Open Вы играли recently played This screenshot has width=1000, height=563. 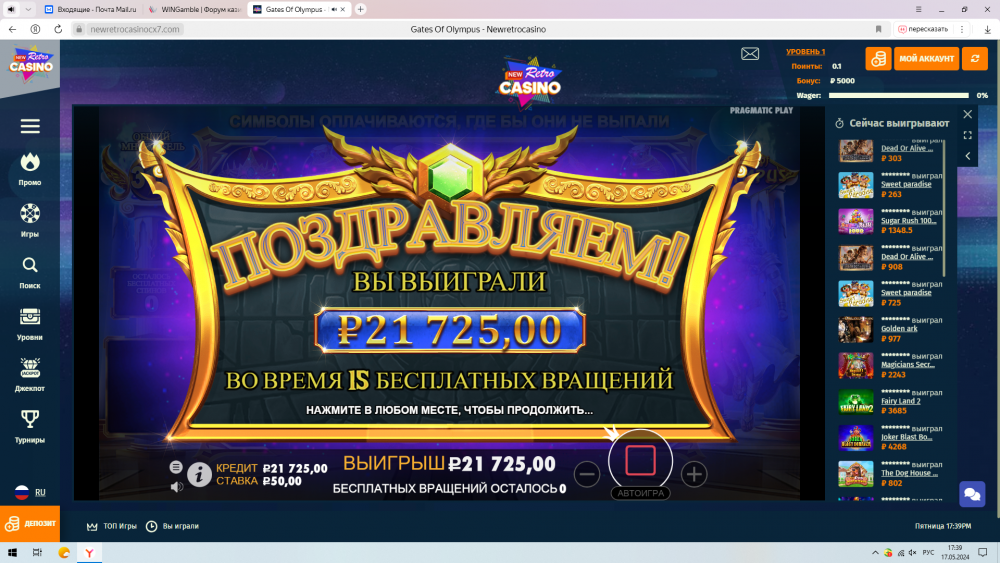(x=172, y=526)
